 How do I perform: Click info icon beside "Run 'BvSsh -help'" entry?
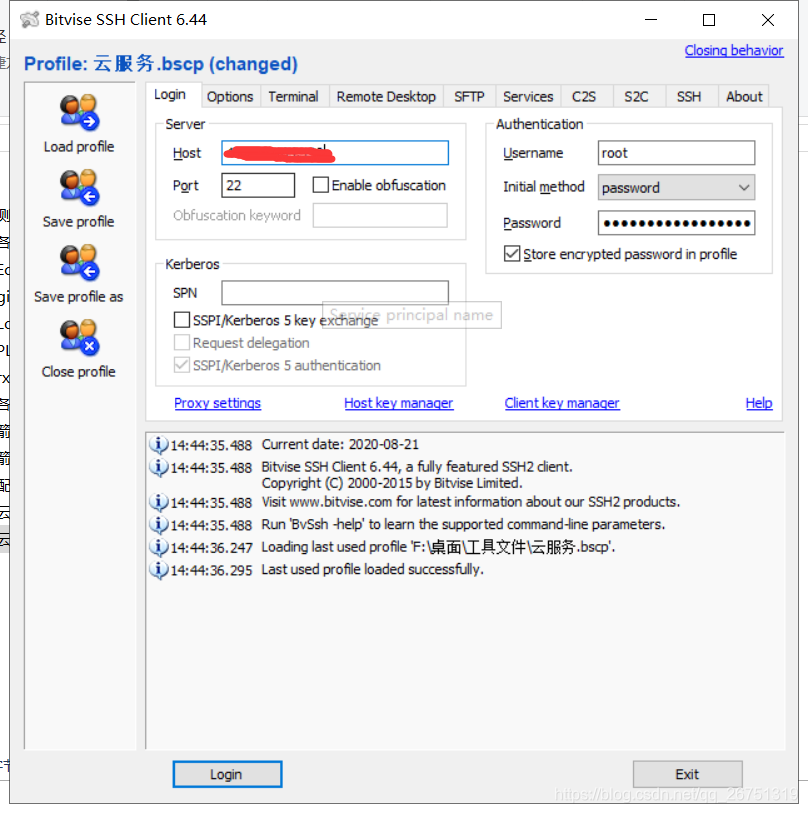point(159,525)
